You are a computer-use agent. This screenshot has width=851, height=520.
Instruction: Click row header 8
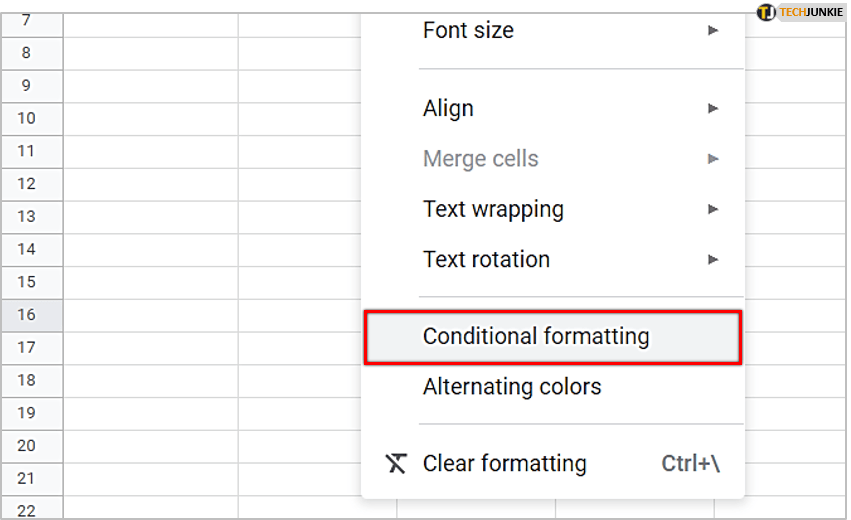click(27, 53)
